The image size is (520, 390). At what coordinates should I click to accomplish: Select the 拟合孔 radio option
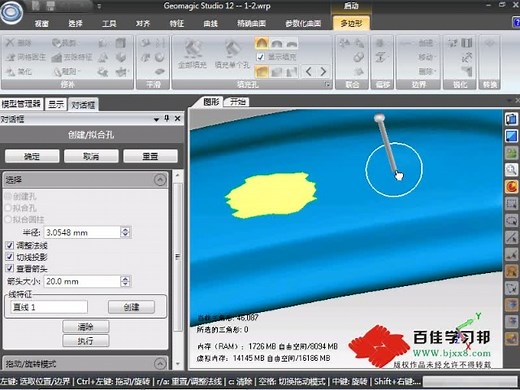pyautogui.click(x=8, y=208)
